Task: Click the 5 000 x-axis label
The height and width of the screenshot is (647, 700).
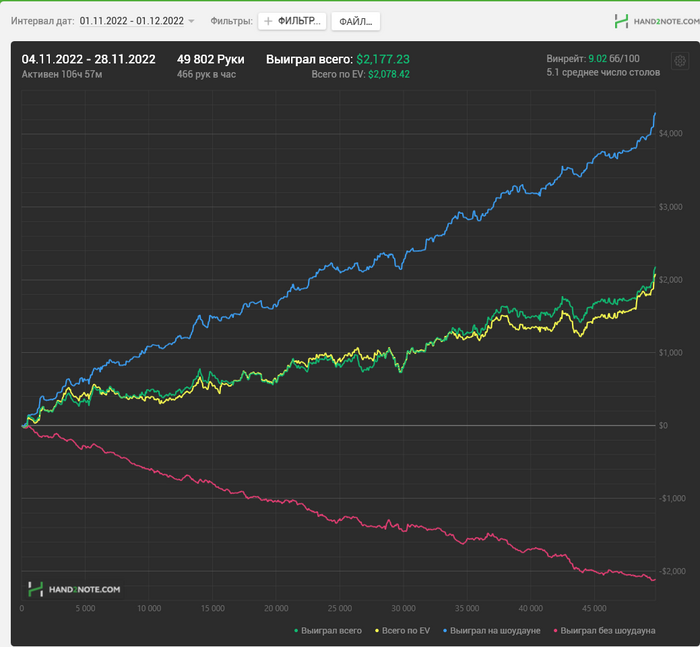Action: [85, 608]
